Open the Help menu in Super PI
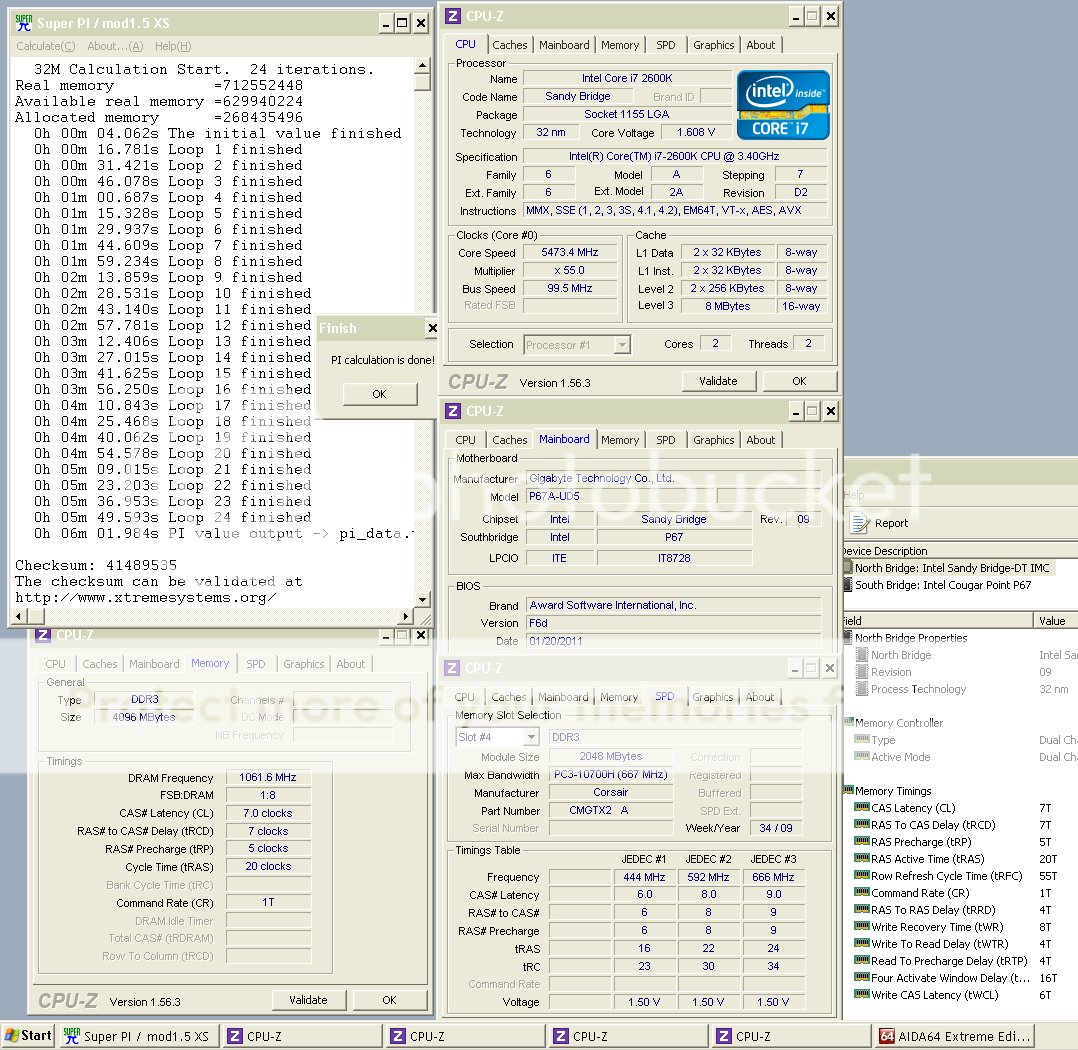This screenshot has height=1050, width=1078. (172, 46)
